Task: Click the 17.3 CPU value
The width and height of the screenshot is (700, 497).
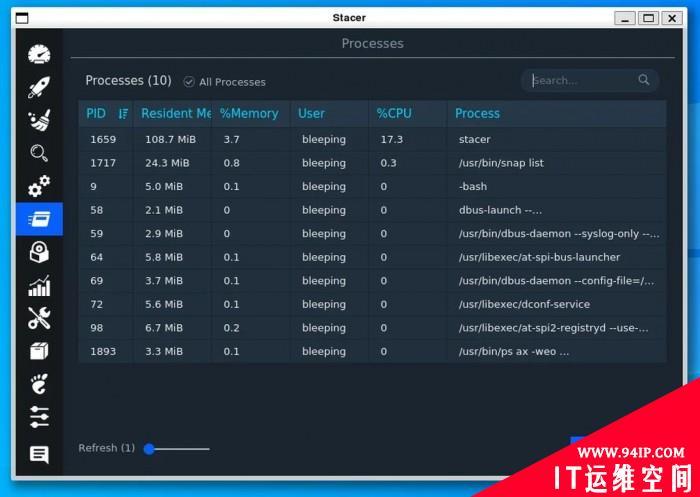Action: tap(392, 139)
